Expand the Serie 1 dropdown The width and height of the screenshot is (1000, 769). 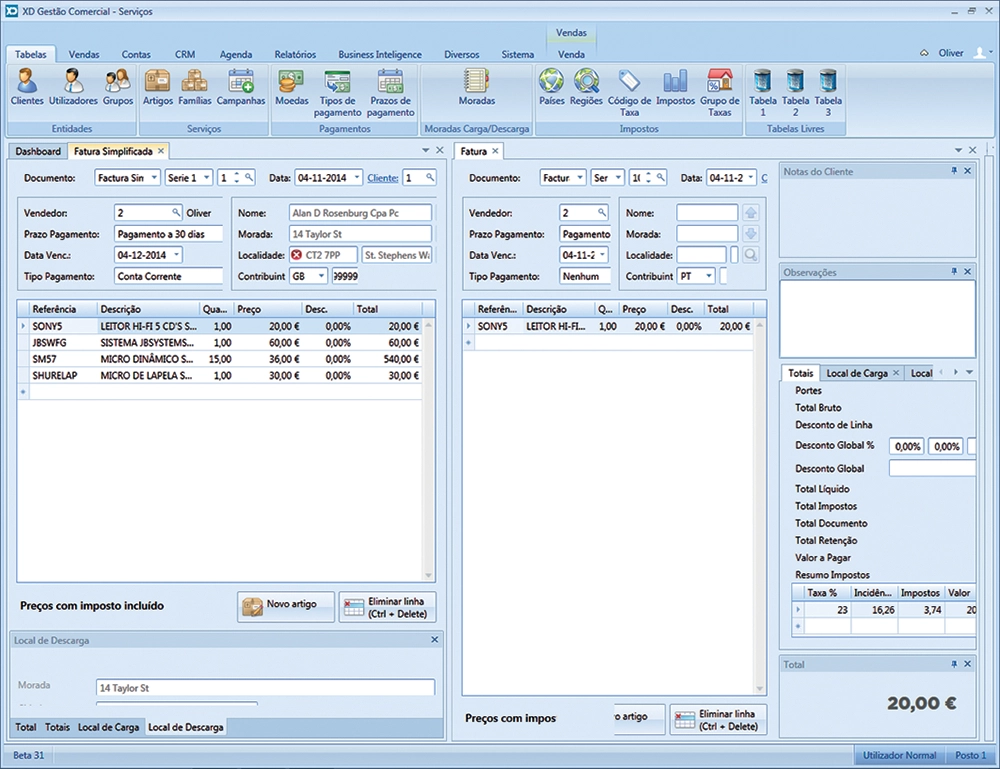[206, 178]
